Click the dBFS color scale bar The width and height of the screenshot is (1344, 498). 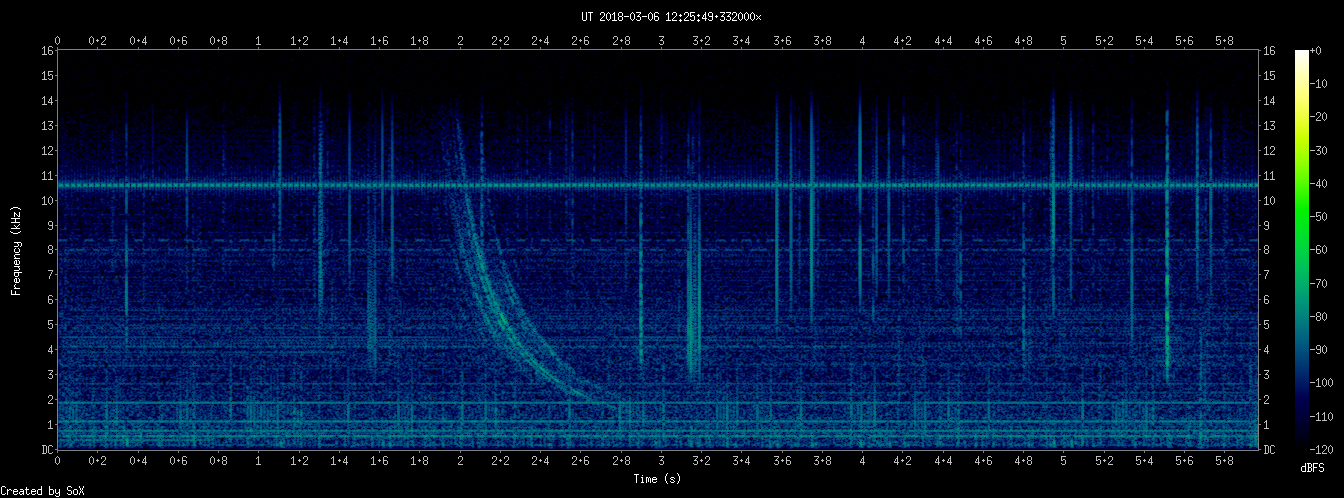[x=1302, y=250]
